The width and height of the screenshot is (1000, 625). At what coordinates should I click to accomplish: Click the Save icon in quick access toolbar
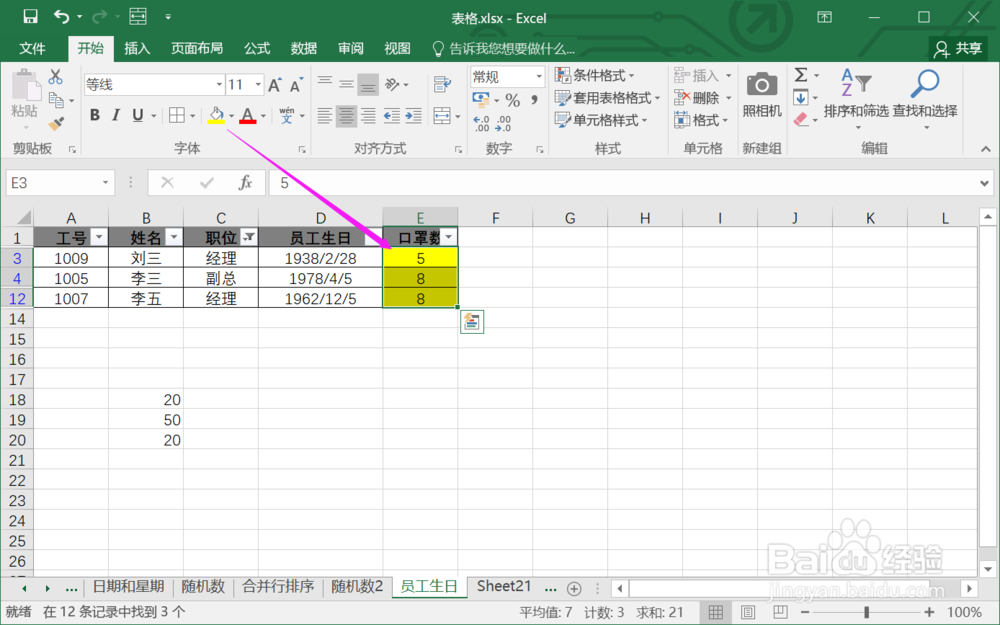[30, 17]
